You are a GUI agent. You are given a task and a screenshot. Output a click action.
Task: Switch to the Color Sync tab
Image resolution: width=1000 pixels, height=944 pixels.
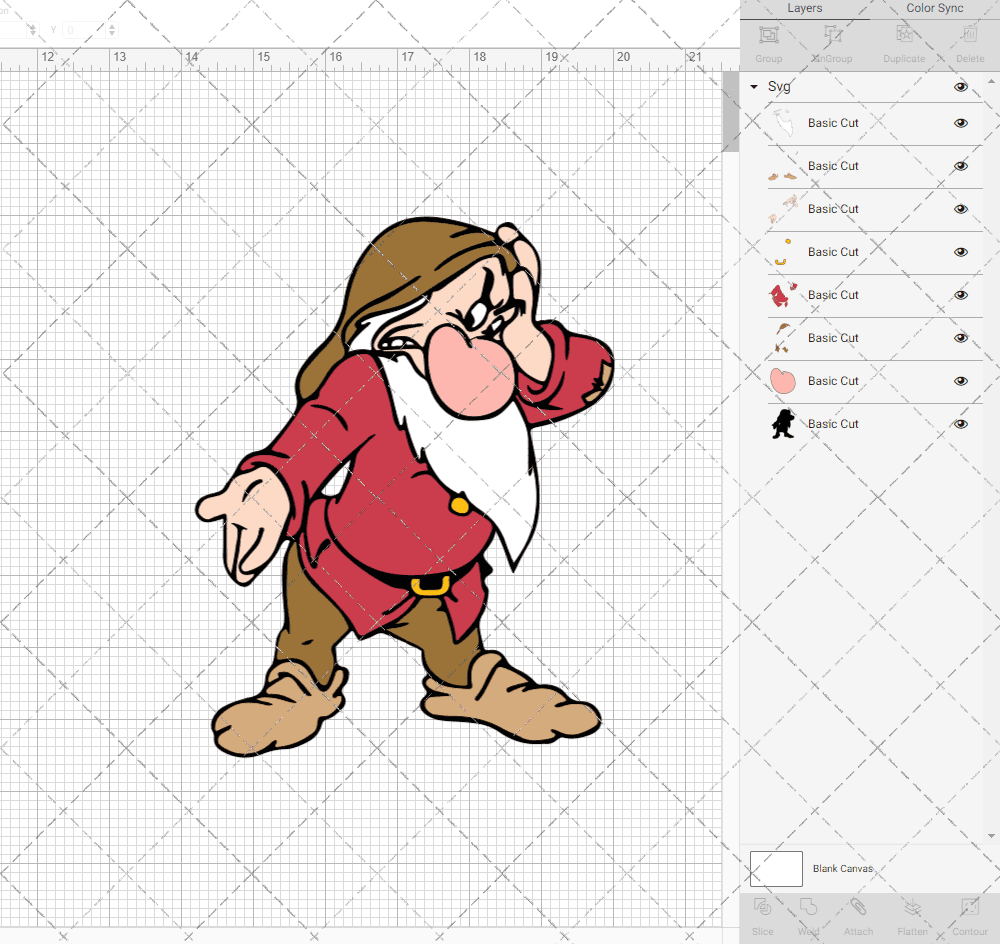[934, 8]
